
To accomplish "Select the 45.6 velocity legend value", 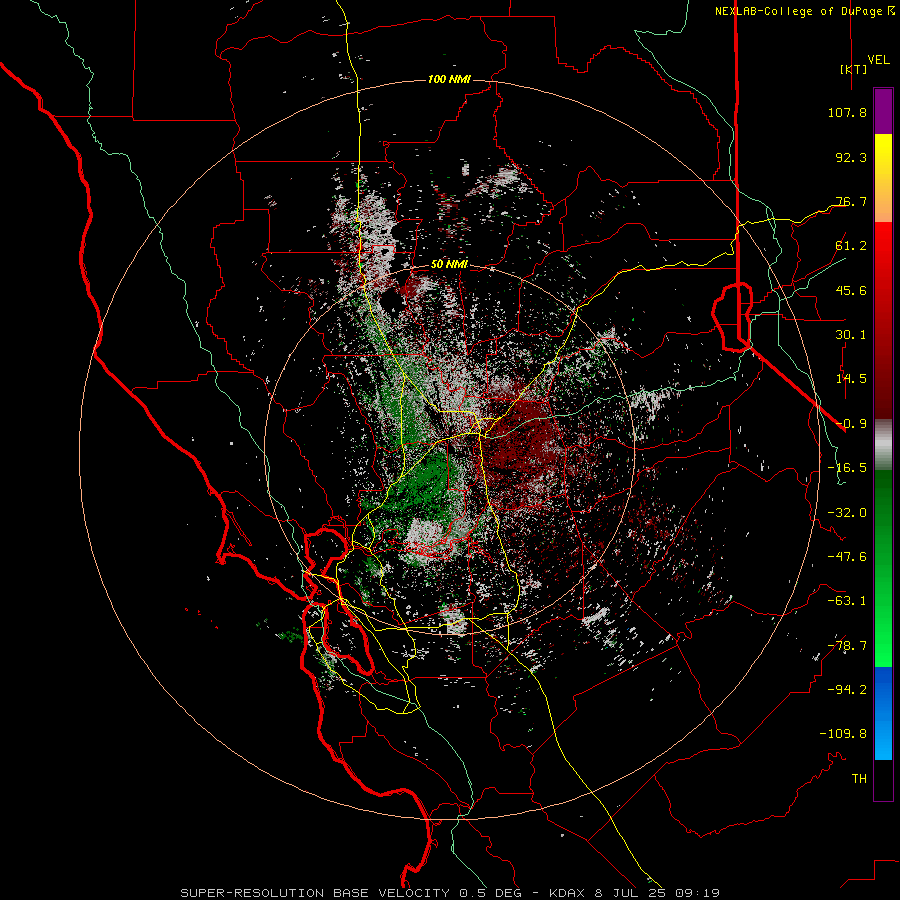I will [851, 290].
